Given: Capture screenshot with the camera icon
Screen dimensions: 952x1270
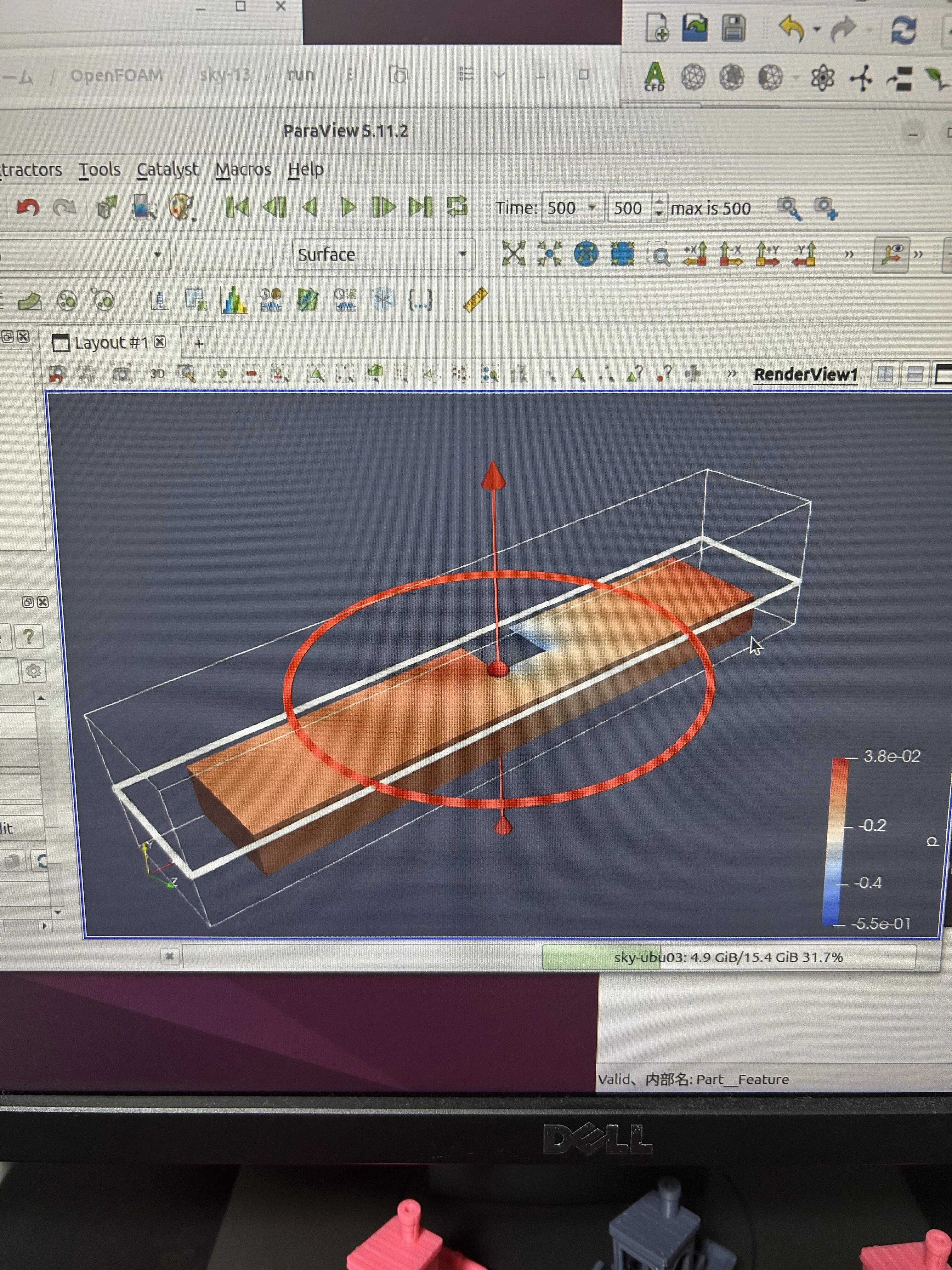Looking at the screenshot, I should (122, 374).
